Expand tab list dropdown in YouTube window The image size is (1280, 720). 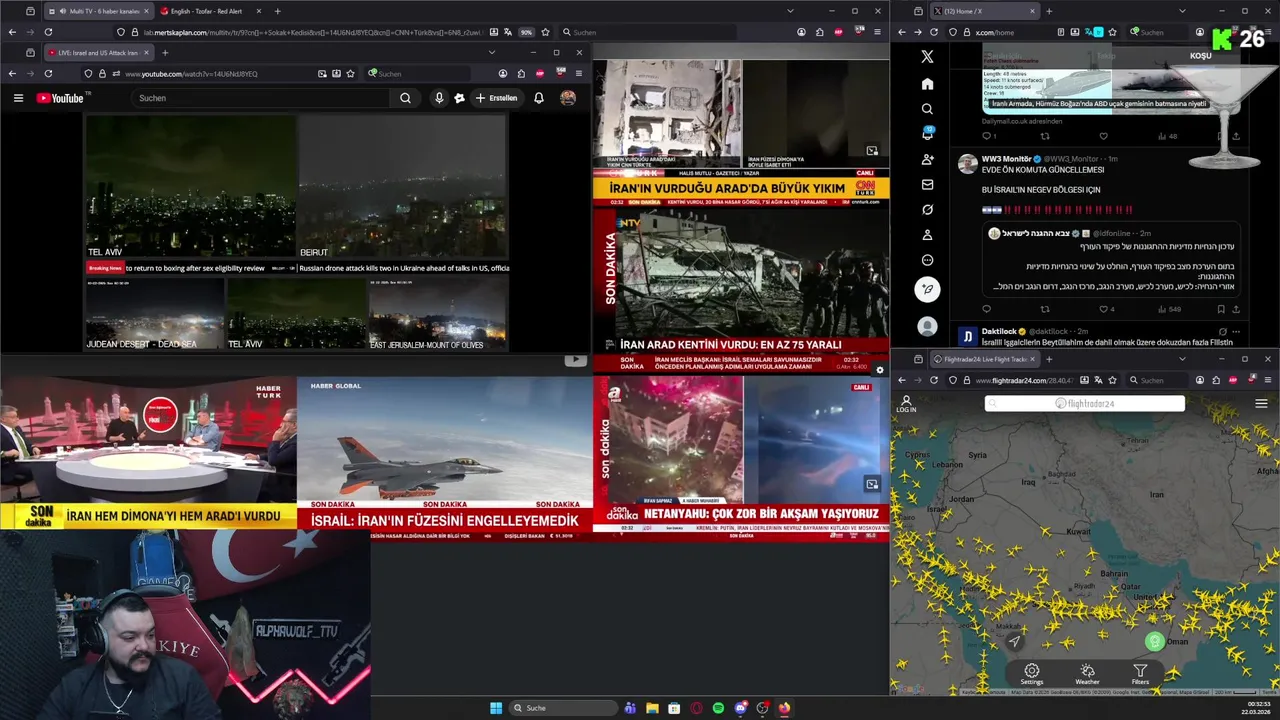(492, 52)
